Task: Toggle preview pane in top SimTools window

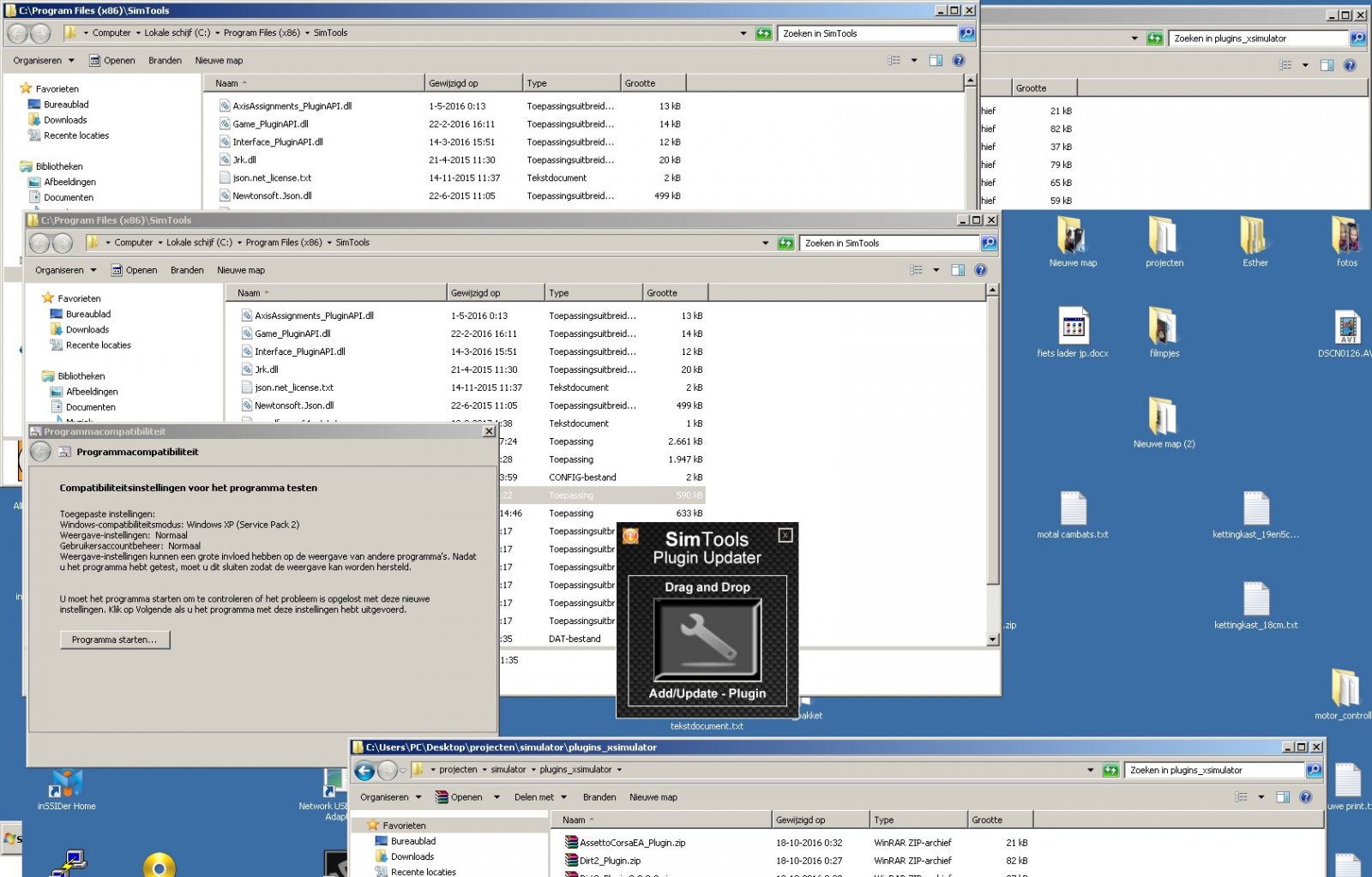Action: [936, 61]
